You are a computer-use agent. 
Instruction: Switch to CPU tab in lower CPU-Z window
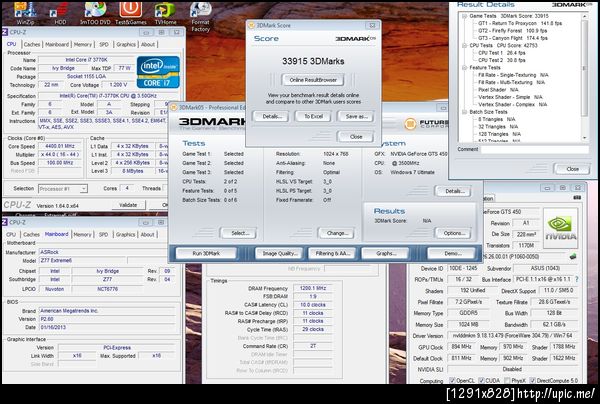click(x=11, y=235)
